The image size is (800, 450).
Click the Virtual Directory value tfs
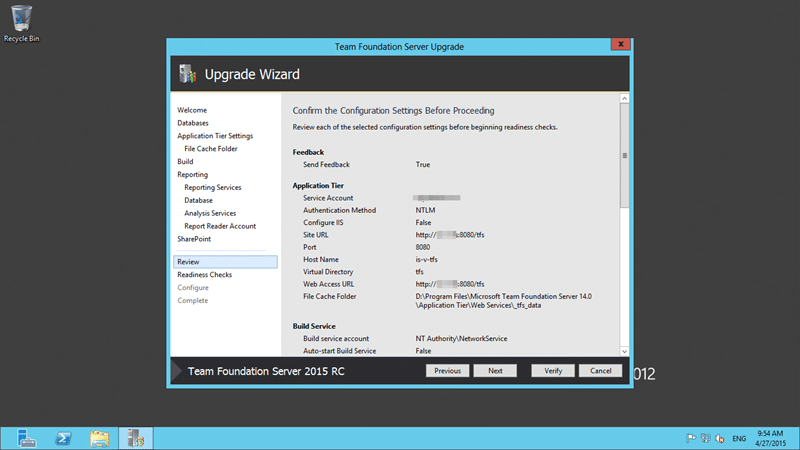[x=419, y=272]
